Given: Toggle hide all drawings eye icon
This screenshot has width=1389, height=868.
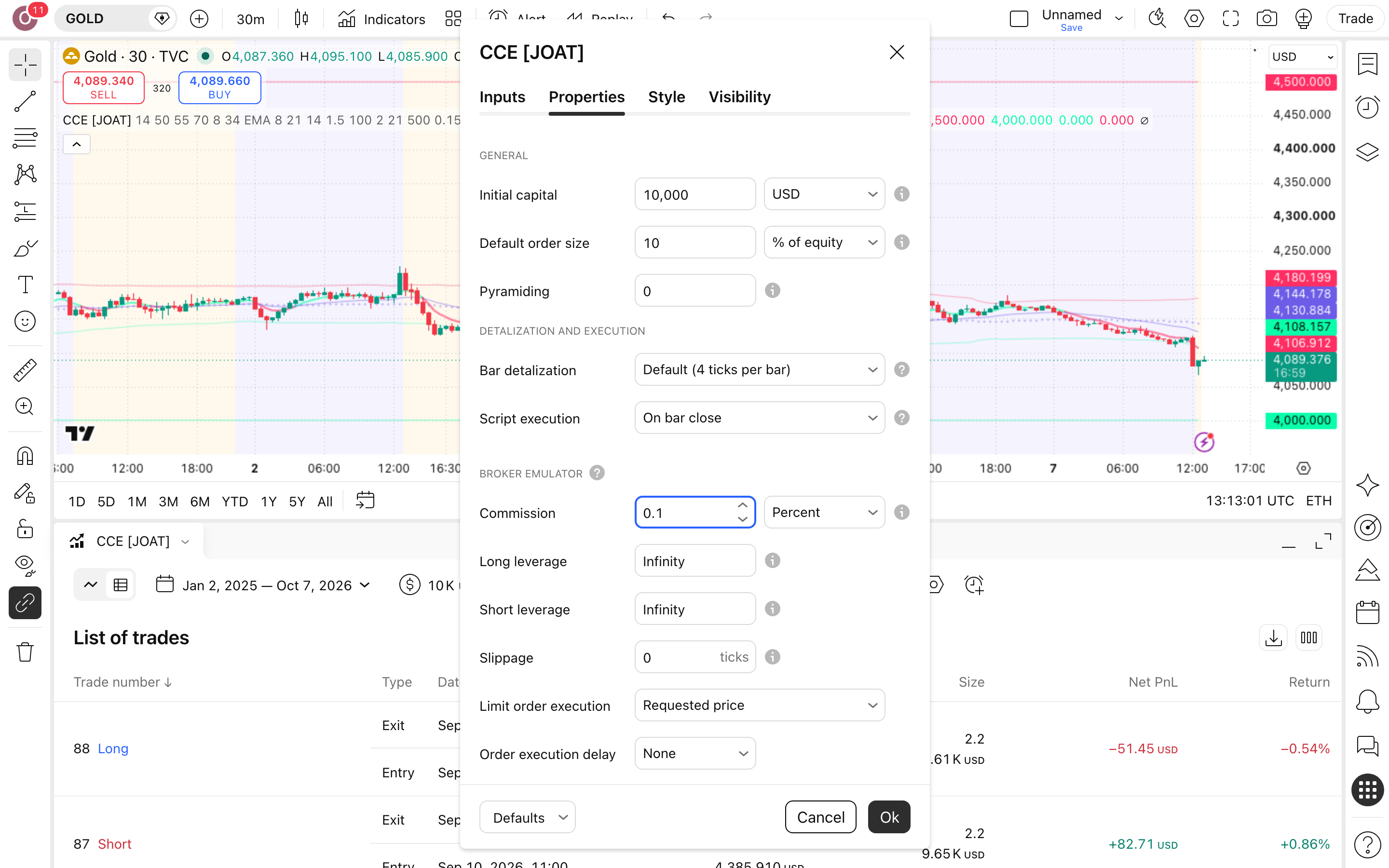Looking at the screenshot, I should [25, 566].
